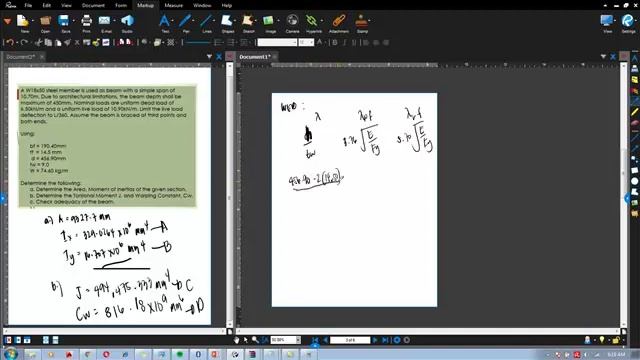Select the Sketch tool
Viewport: 640px width, 360px height.
click(248, 20)
